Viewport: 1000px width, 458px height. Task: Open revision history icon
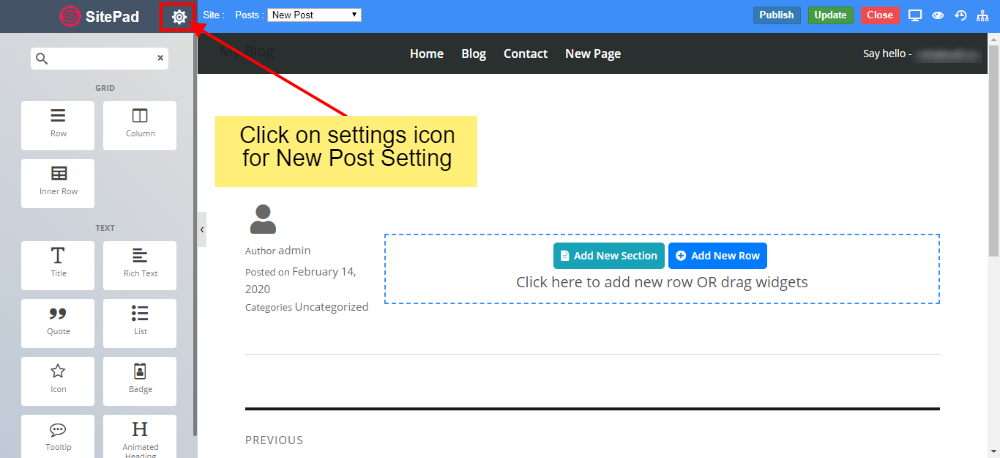coord(961,15)
